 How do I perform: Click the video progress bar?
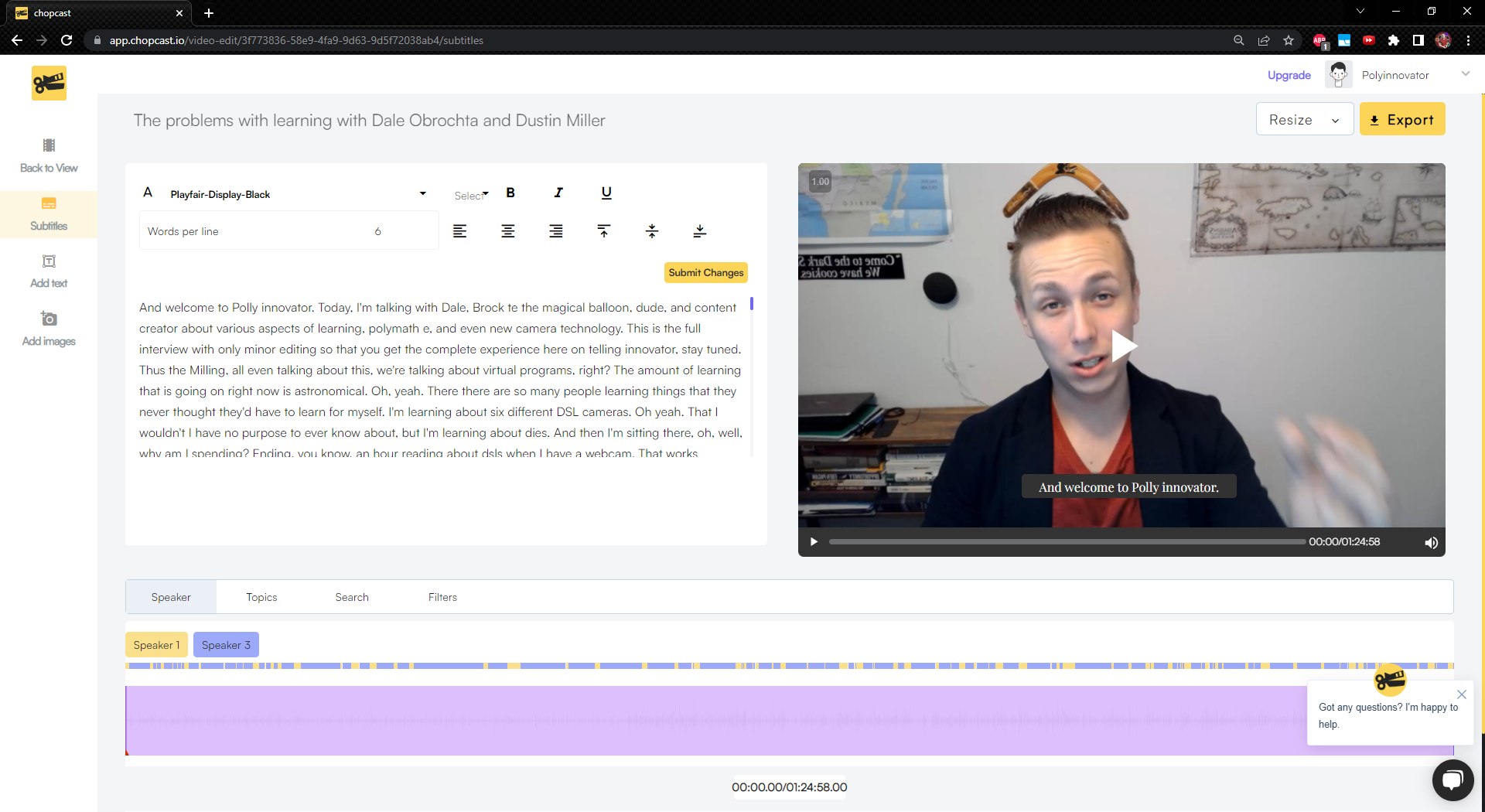point(1066,542)
